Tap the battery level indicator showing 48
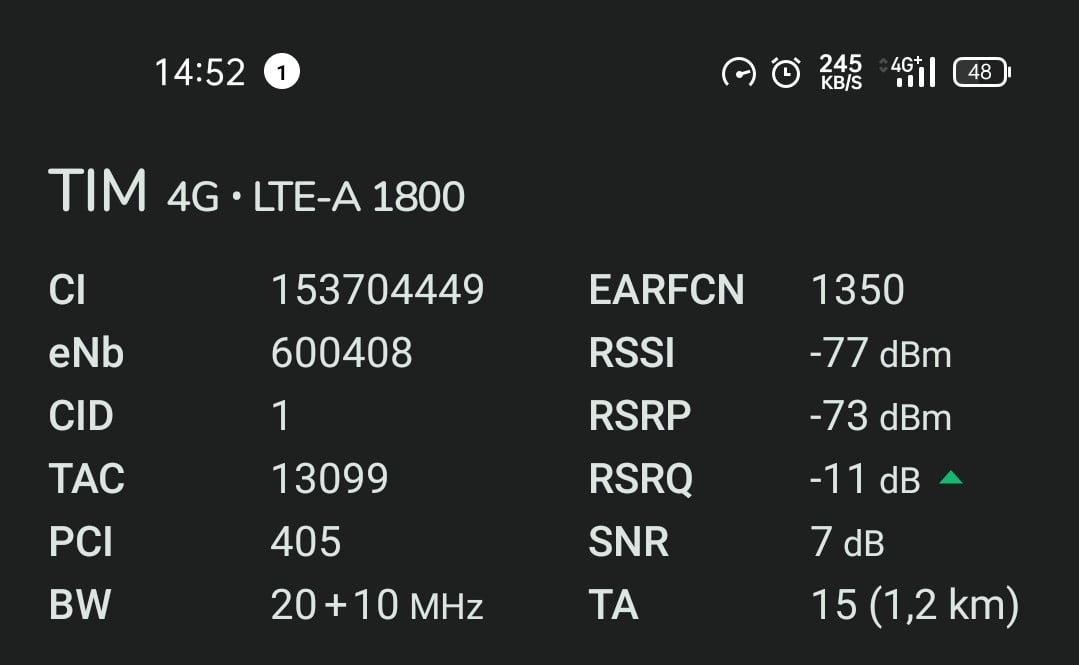The width and height of the screenshot is (1079, 665). (x=982, y=72)
